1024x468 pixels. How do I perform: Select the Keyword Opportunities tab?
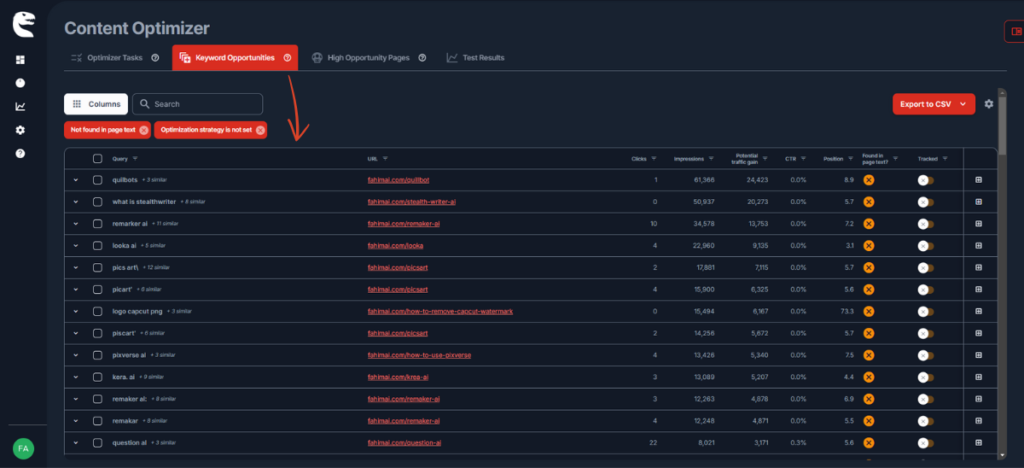pos(235,57)
